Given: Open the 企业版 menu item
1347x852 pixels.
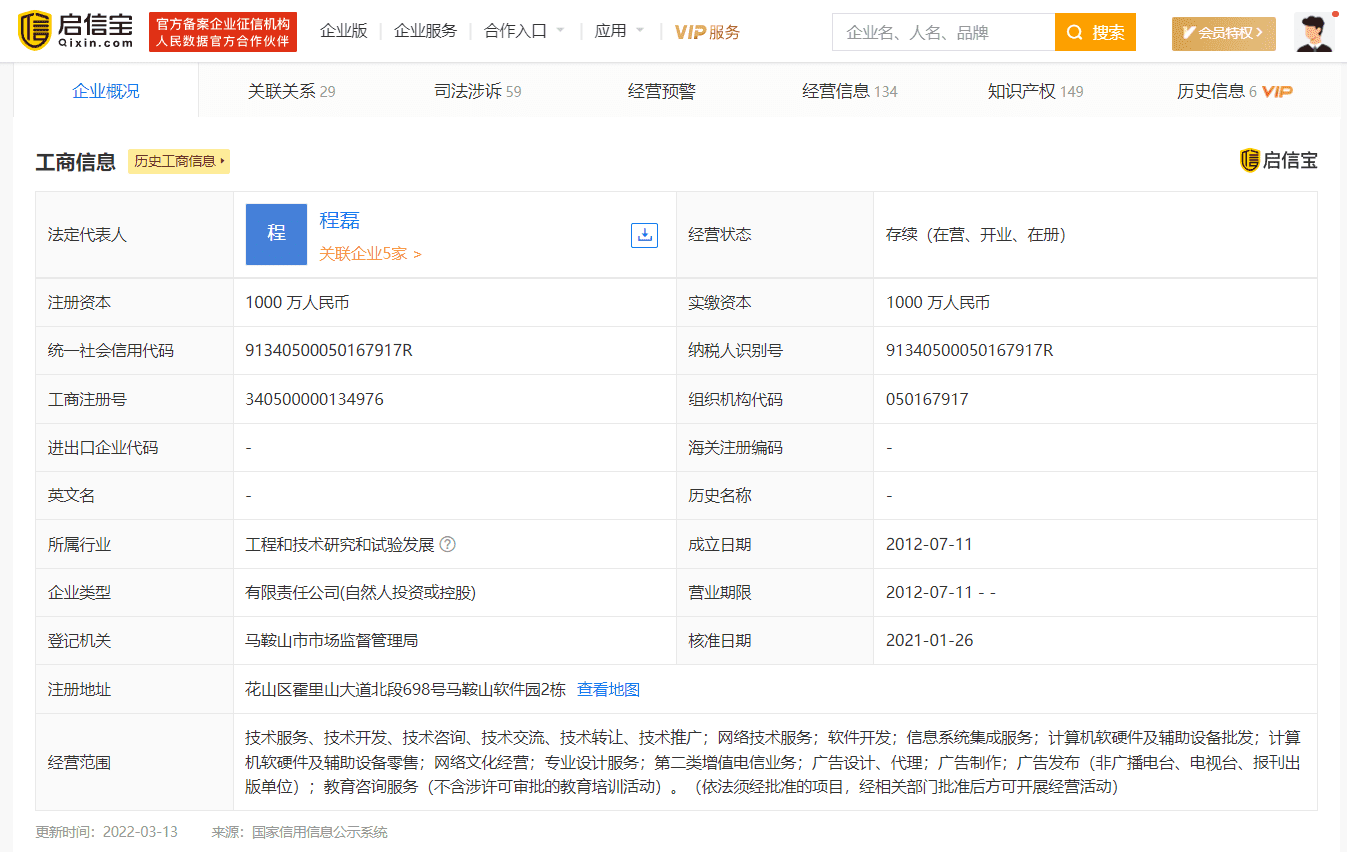Looking at the screenshot, I should (344, 31).
